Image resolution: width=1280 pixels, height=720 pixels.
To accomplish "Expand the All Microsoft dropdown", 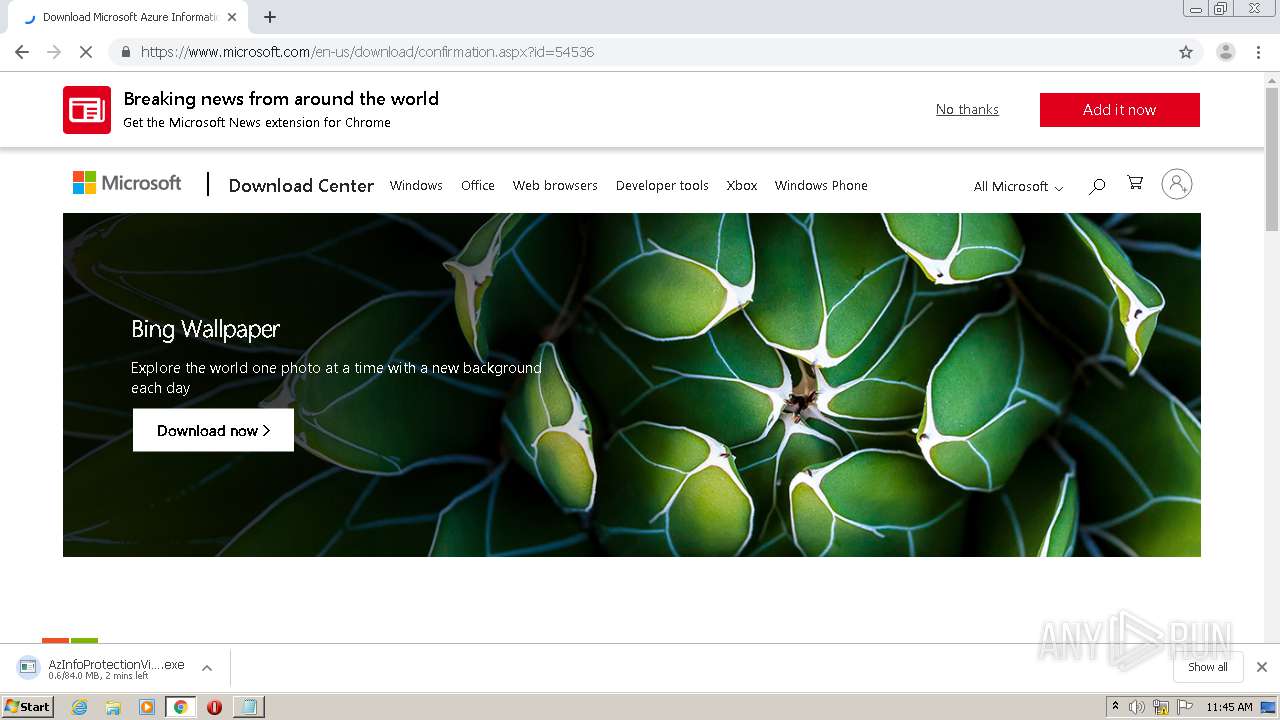I will click(x=1018, y=186).
